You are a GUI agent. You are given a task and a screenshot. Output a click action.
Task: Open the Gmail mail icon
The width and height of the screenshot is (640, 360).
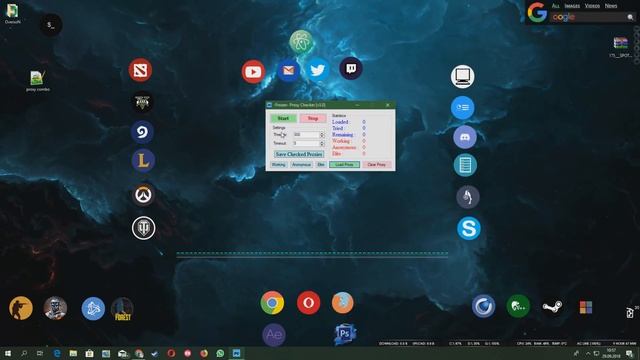289,71
